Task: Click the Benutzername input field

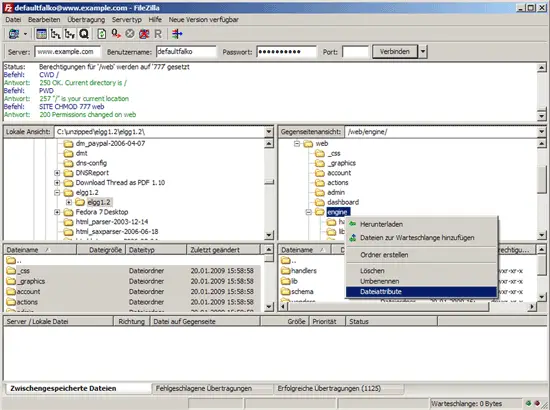Action: tap(186, 52)
